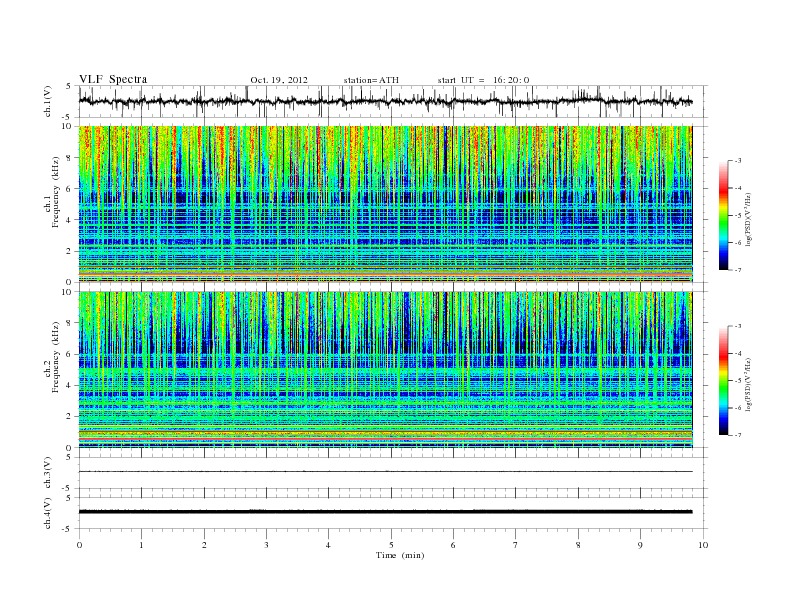
Task: Click the 'station=ATH' header label
Action: (x=371, y=80)
